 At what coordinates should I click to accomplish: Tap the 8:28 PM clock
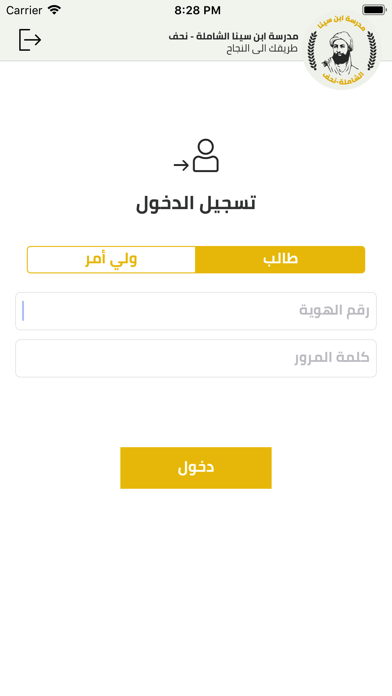197,10
